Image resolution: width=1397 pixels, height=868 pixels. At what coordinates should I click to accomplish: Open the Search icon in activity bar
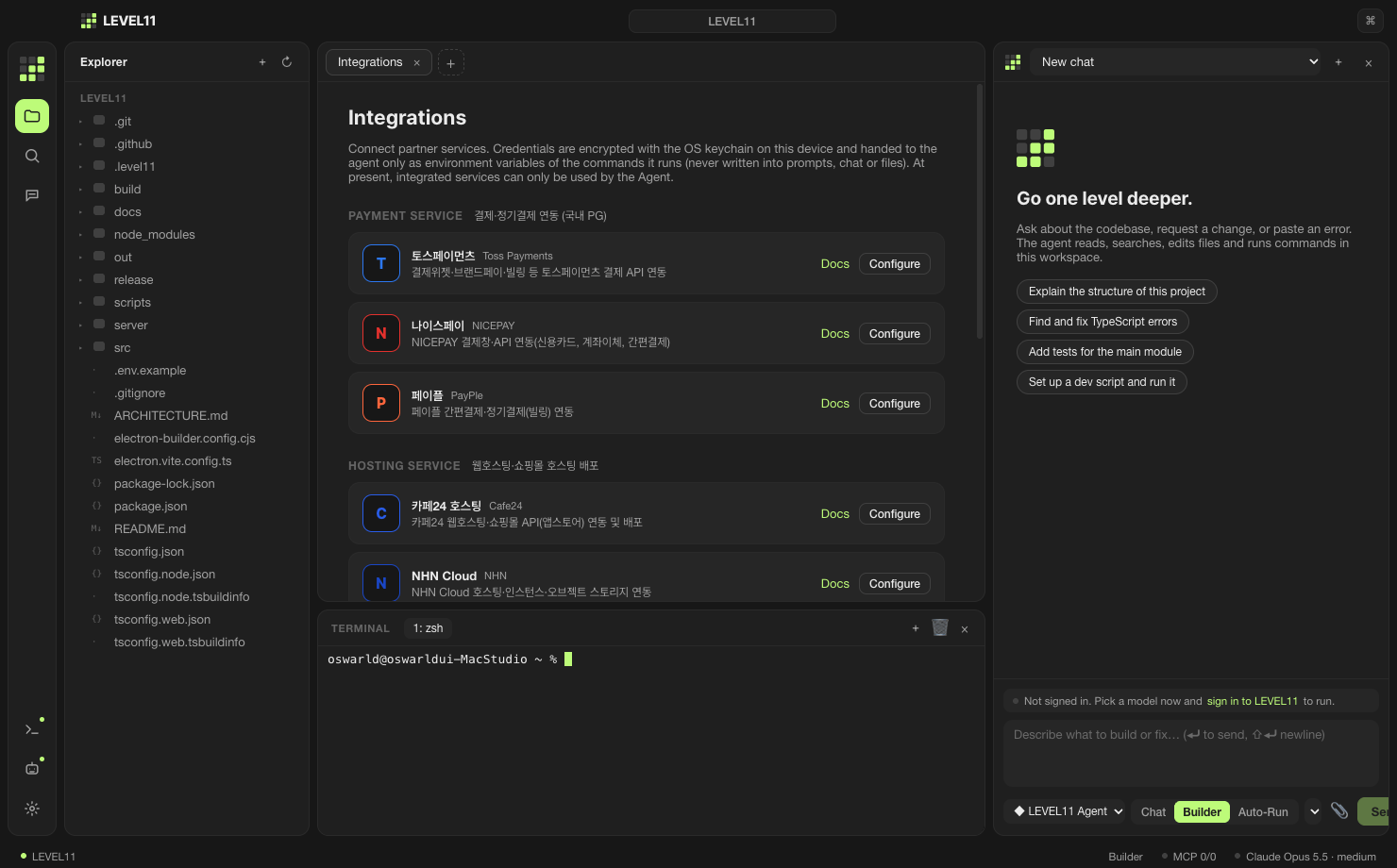click(32, 156)
